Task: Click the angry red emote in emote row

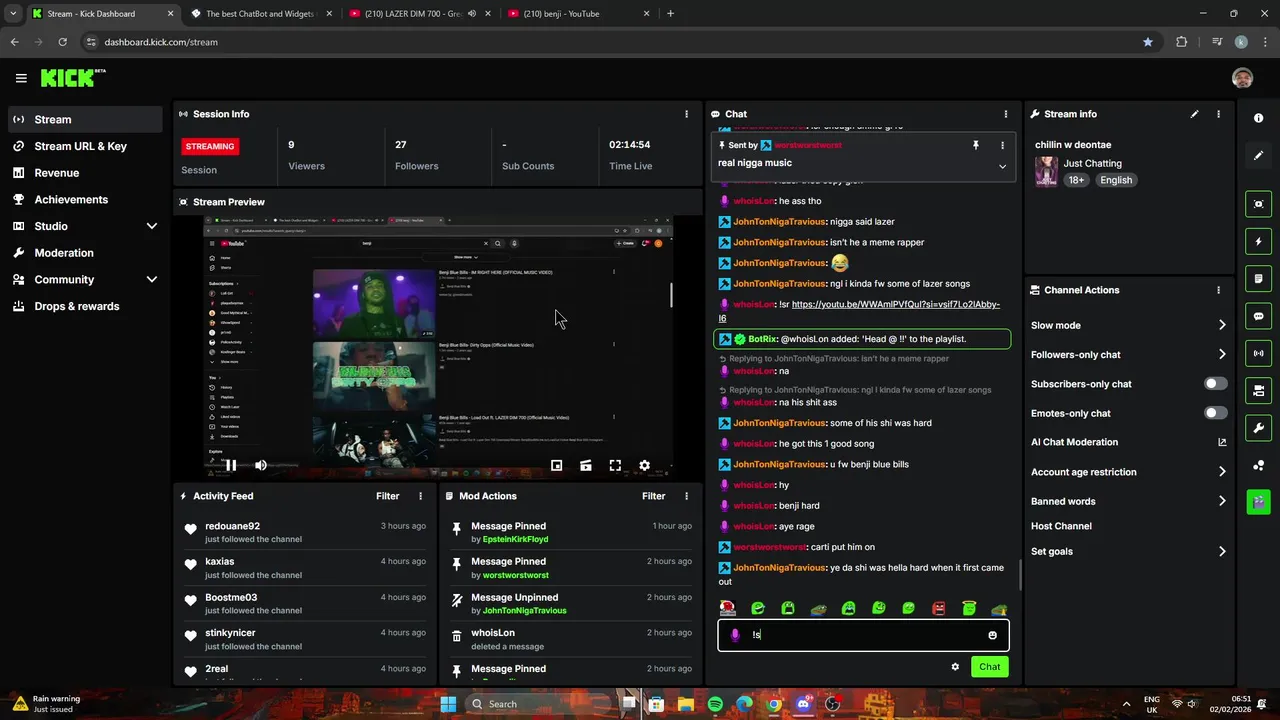Action: tap(939, 608)
